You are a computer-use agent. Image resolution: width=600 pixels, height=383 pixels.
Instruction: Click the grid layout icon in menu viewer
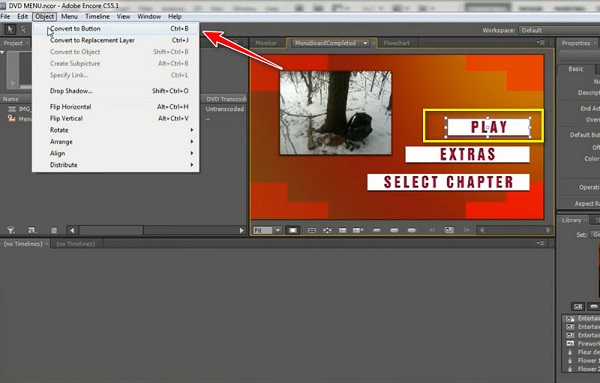(342, 230)
